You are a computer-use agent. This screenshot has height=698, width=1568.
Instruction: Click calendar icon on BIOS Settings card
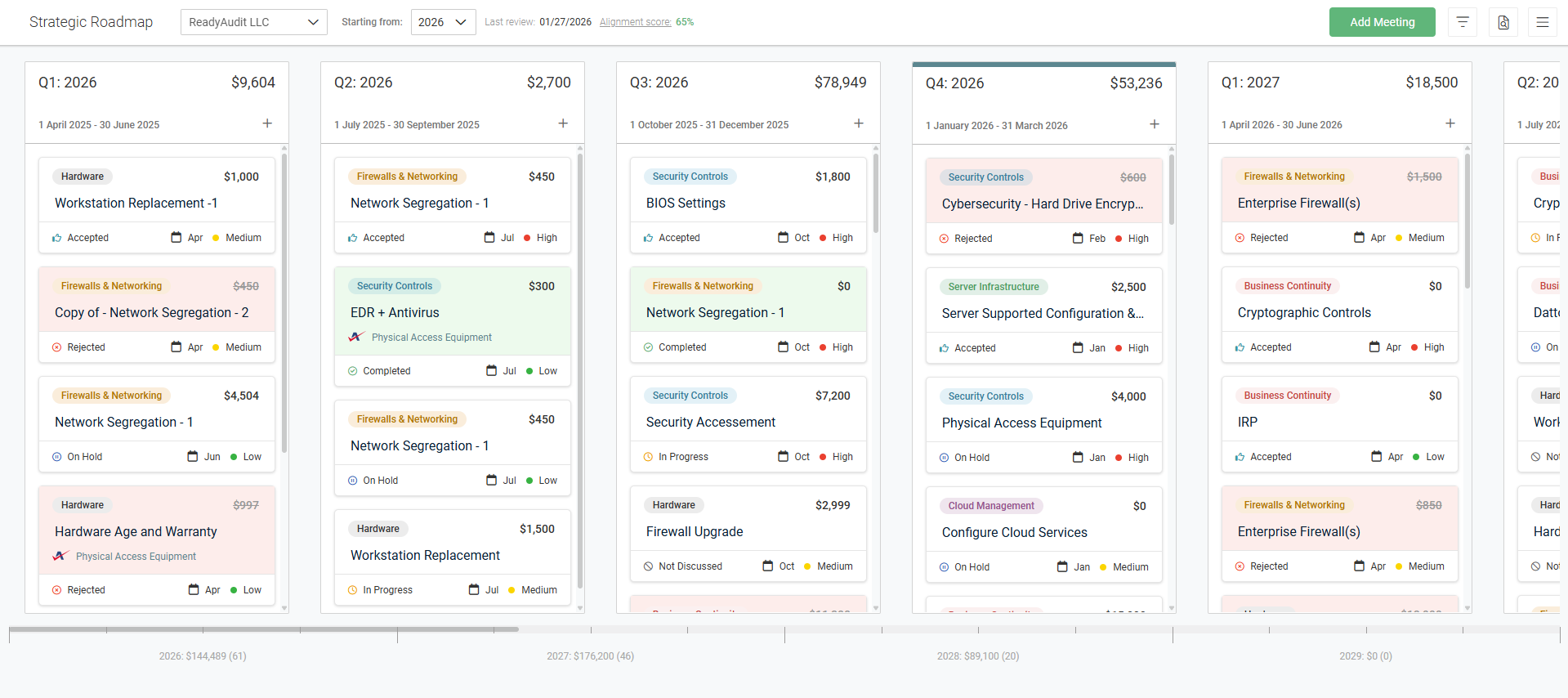point(784,238)
